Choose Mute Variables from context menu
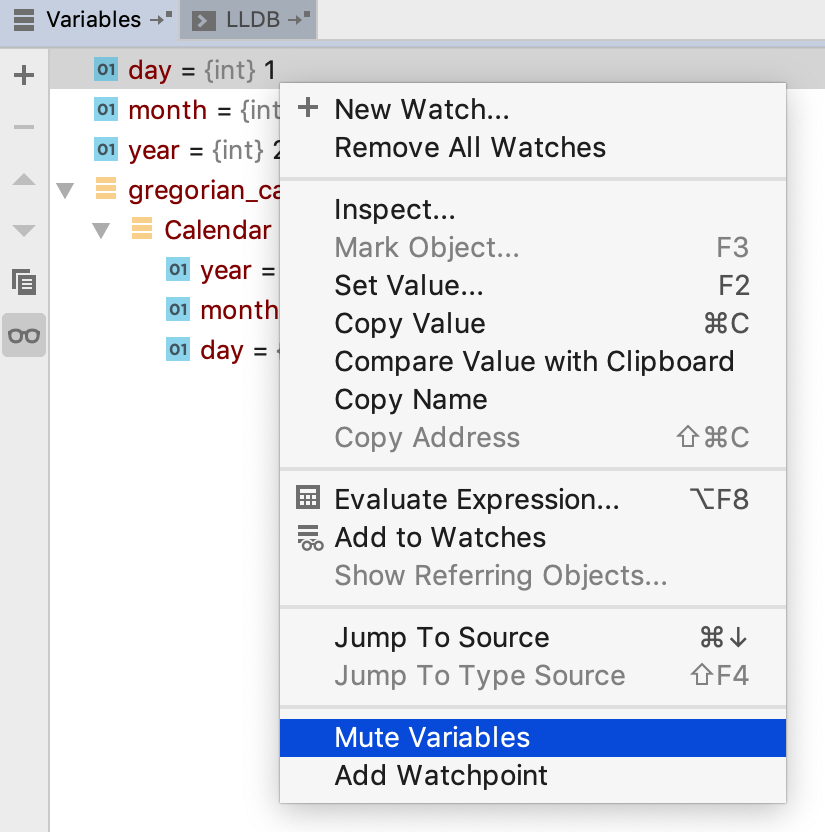The width and height of the screenshot is (825, 832). (432, 738)
